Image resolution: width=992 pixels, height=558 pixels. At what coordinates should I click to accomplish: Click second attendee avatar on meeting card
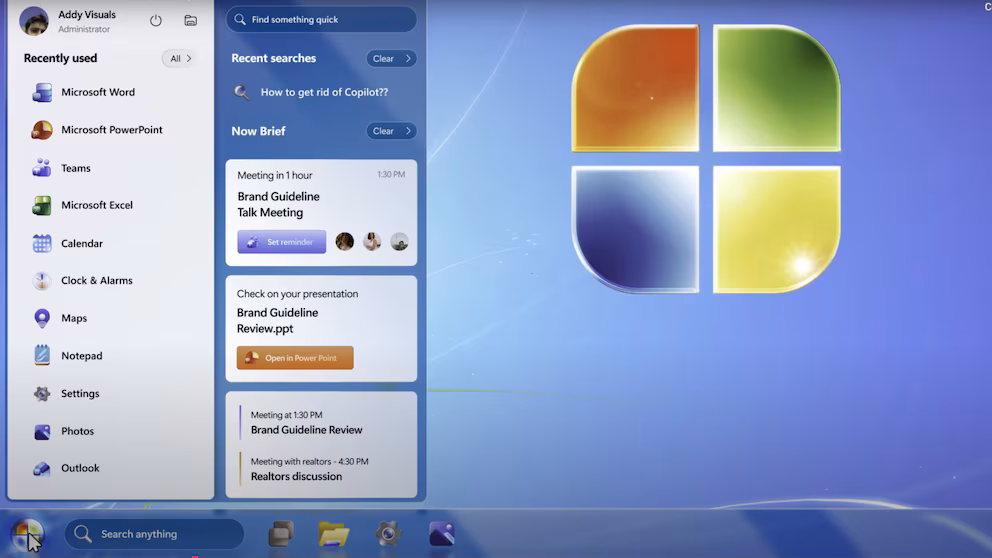(372, 241)
